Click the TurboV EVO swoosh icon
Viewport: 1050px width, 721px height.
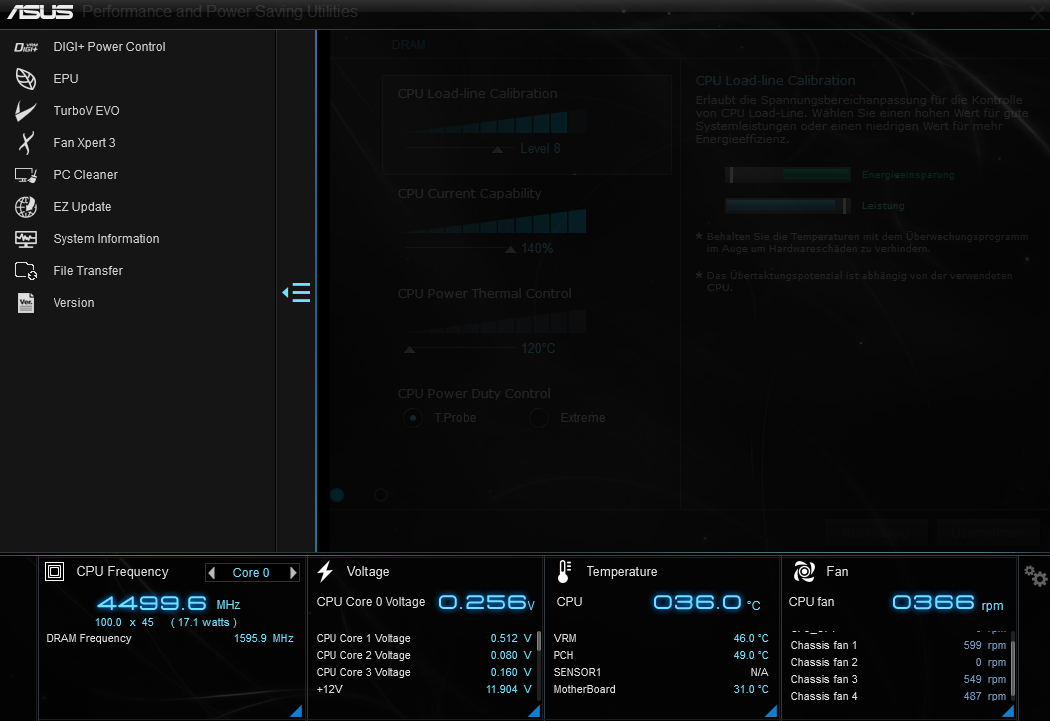pyautogui.click(x=26, y=110)
